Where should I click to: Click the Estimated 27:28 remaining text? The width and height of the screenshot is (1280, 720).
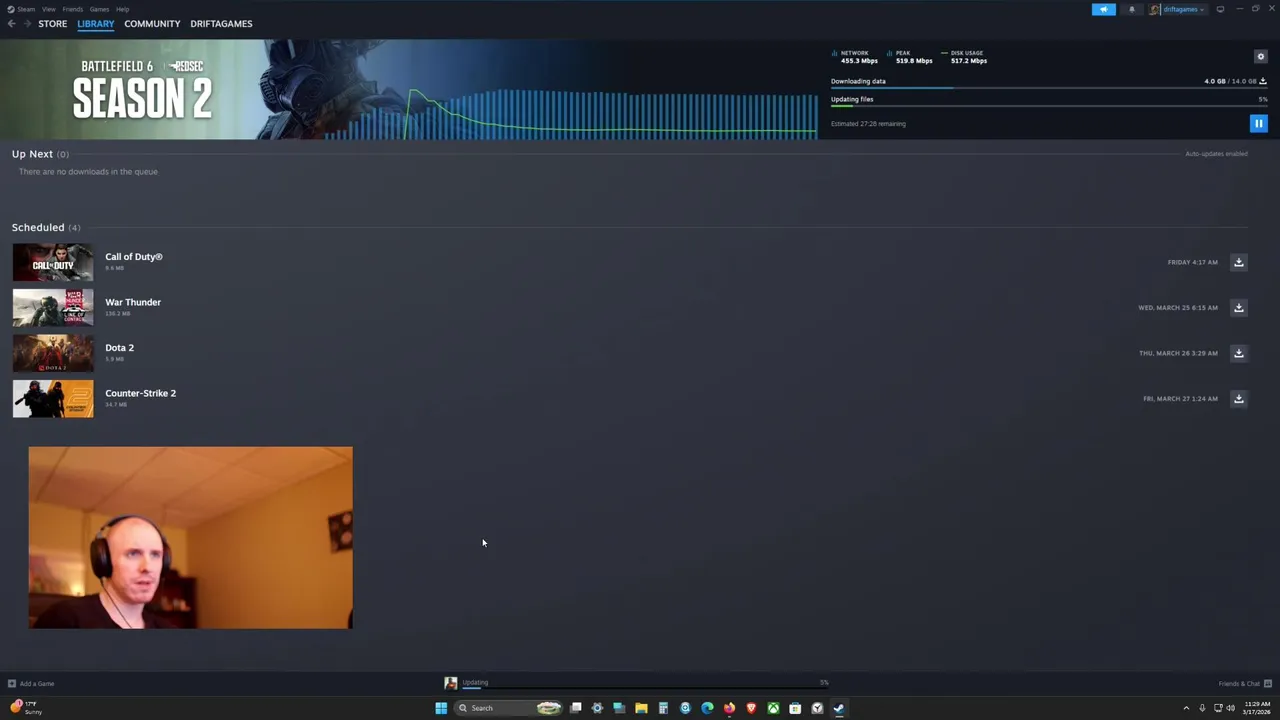868,124
